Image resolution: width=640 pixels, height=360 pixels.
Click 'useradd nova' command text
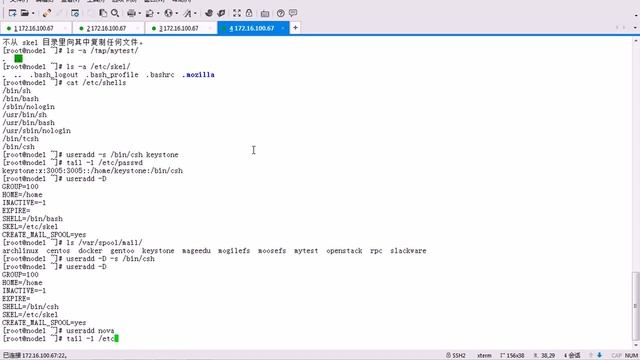[90, 331]
